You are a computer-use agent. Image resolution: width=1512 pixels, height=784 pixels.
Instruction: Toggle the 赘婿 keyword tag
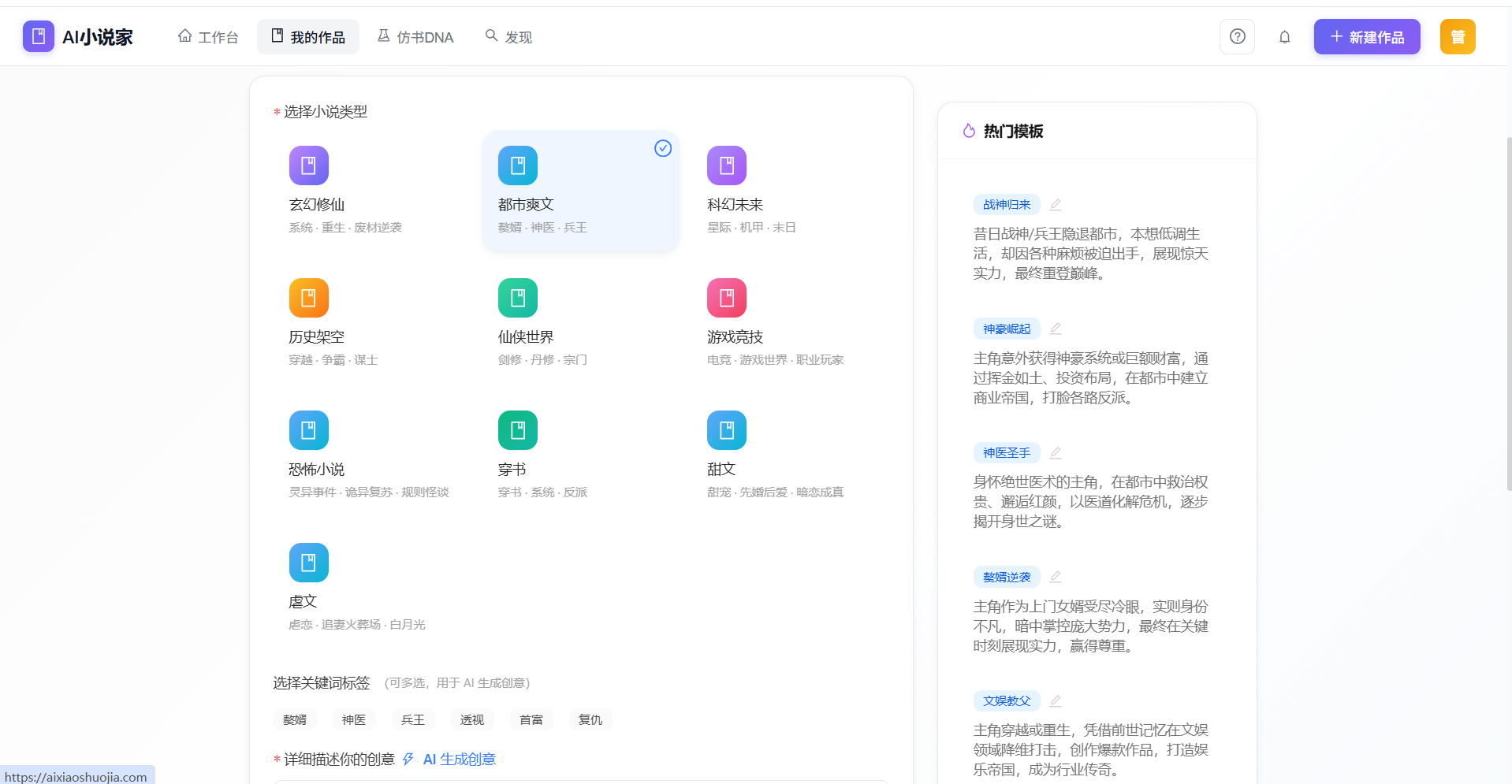[x=295, y=719]
